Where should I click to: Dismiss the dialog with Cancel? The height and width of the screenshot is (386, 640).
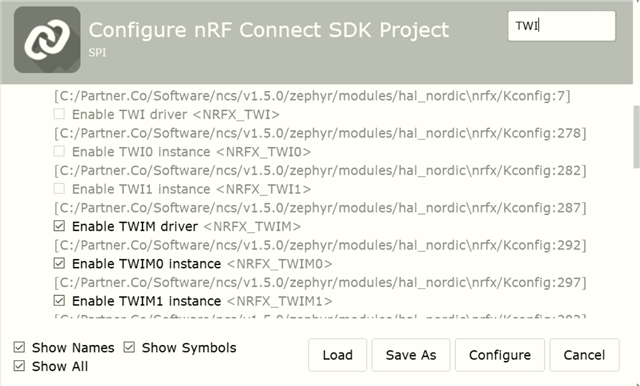click(x=584, y=355)
